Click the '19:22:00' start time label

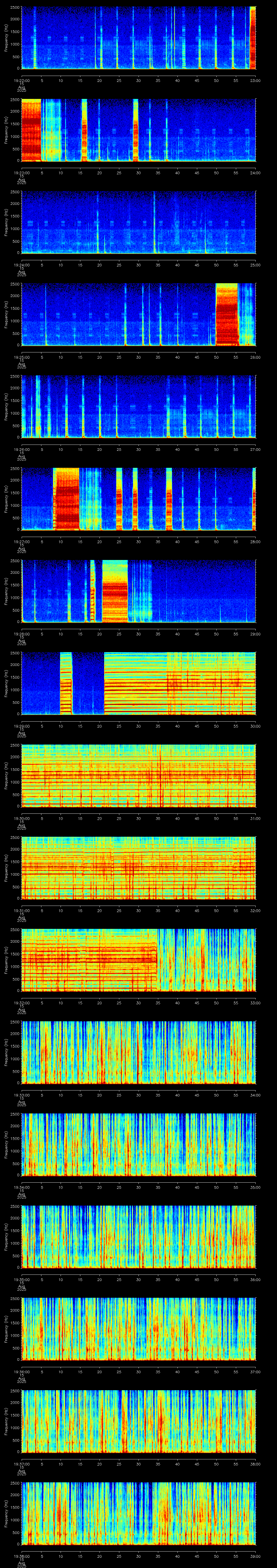pos(21,80)
